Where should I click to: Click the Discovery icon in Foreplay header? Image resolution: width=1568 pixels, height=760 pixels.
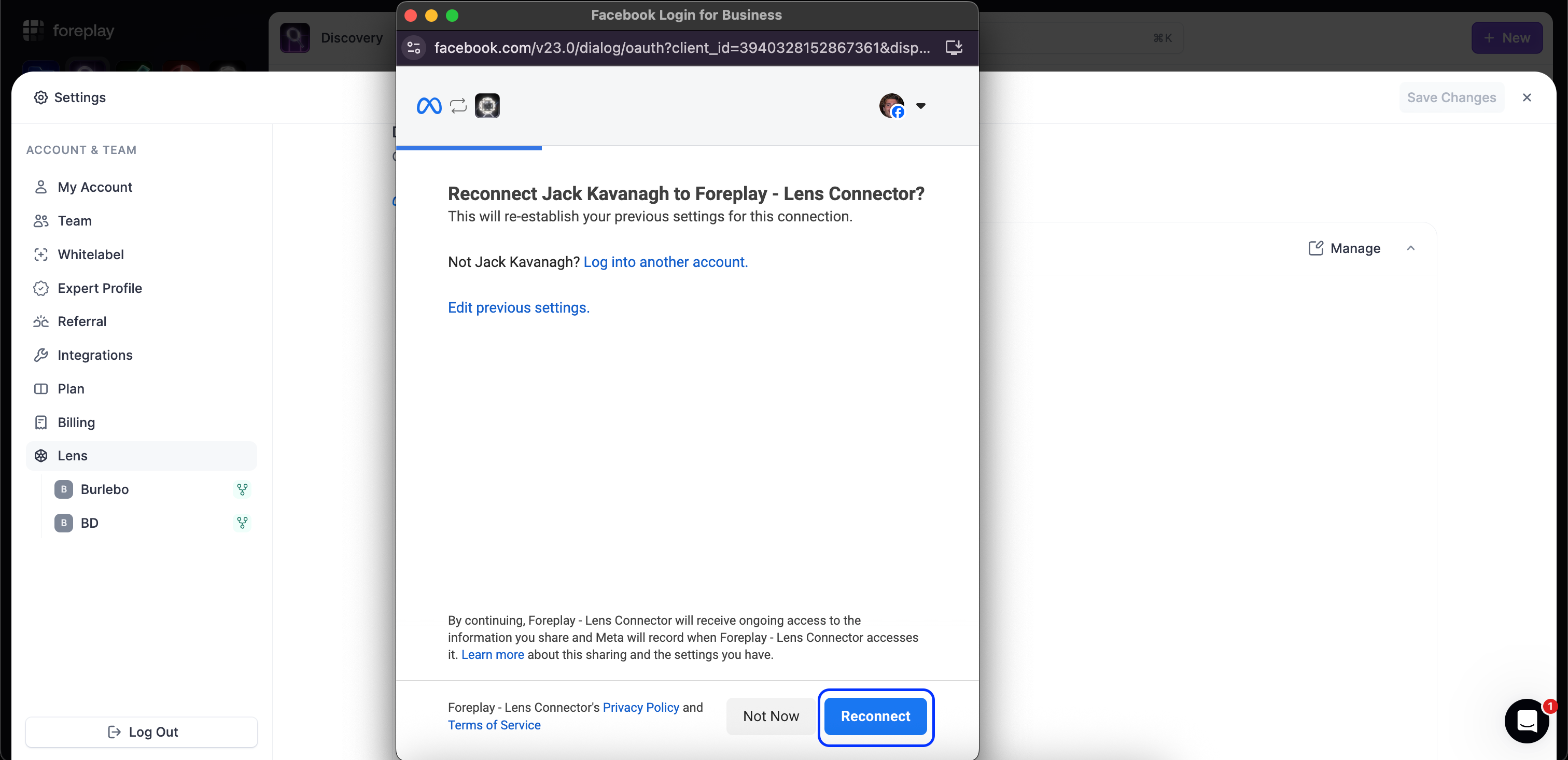click(295, 38)
